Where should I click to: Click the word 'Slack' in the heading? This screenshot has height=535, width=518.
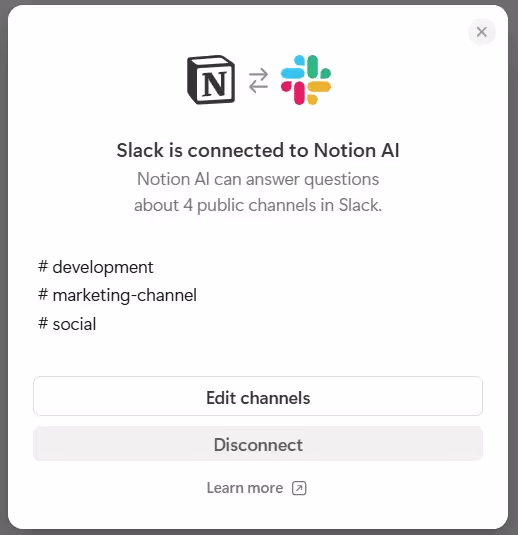click(140, 150)
